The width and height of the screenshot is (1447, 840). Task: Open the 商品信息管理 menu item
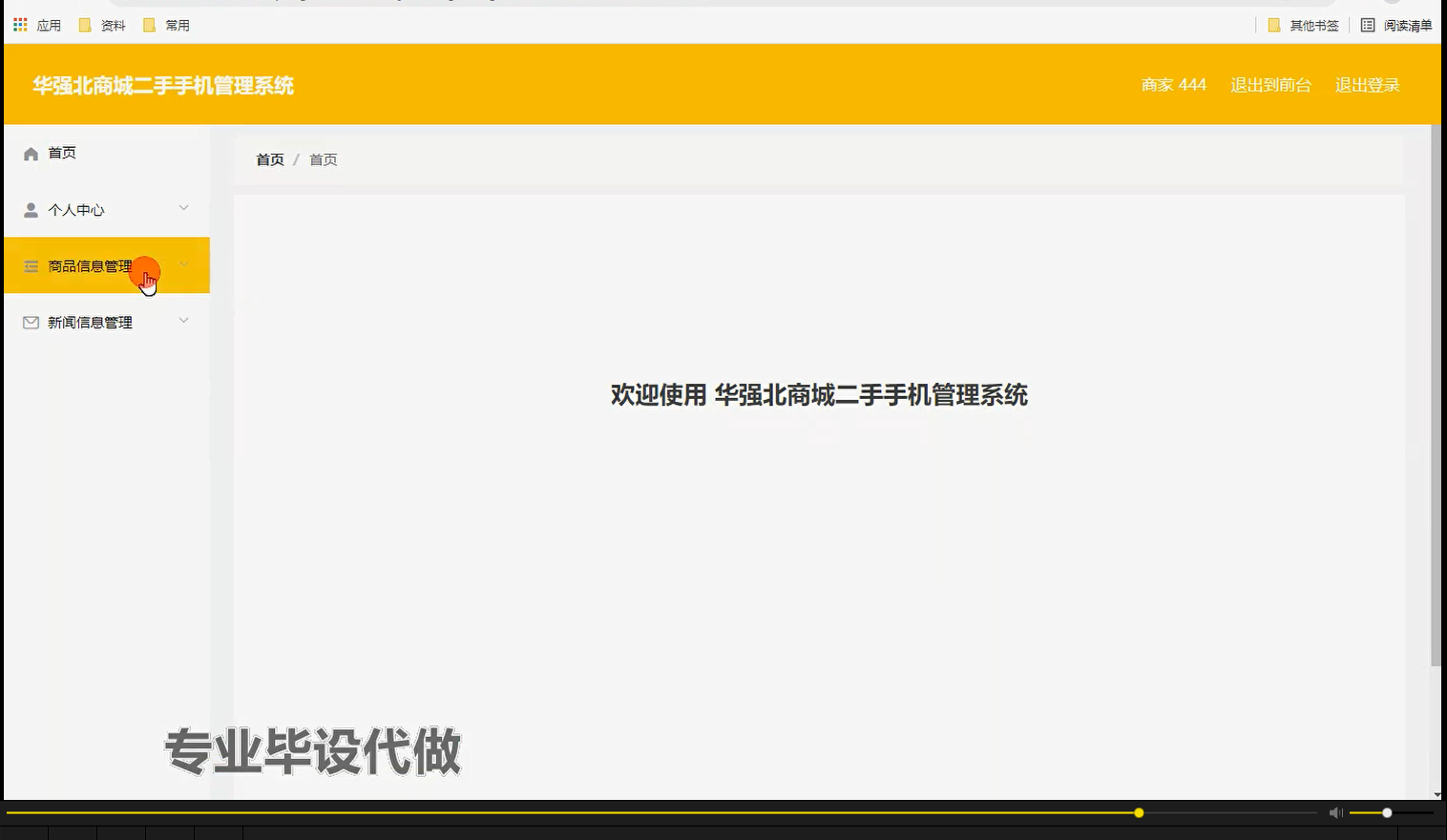pyautogui.click(x=91, y=265)
